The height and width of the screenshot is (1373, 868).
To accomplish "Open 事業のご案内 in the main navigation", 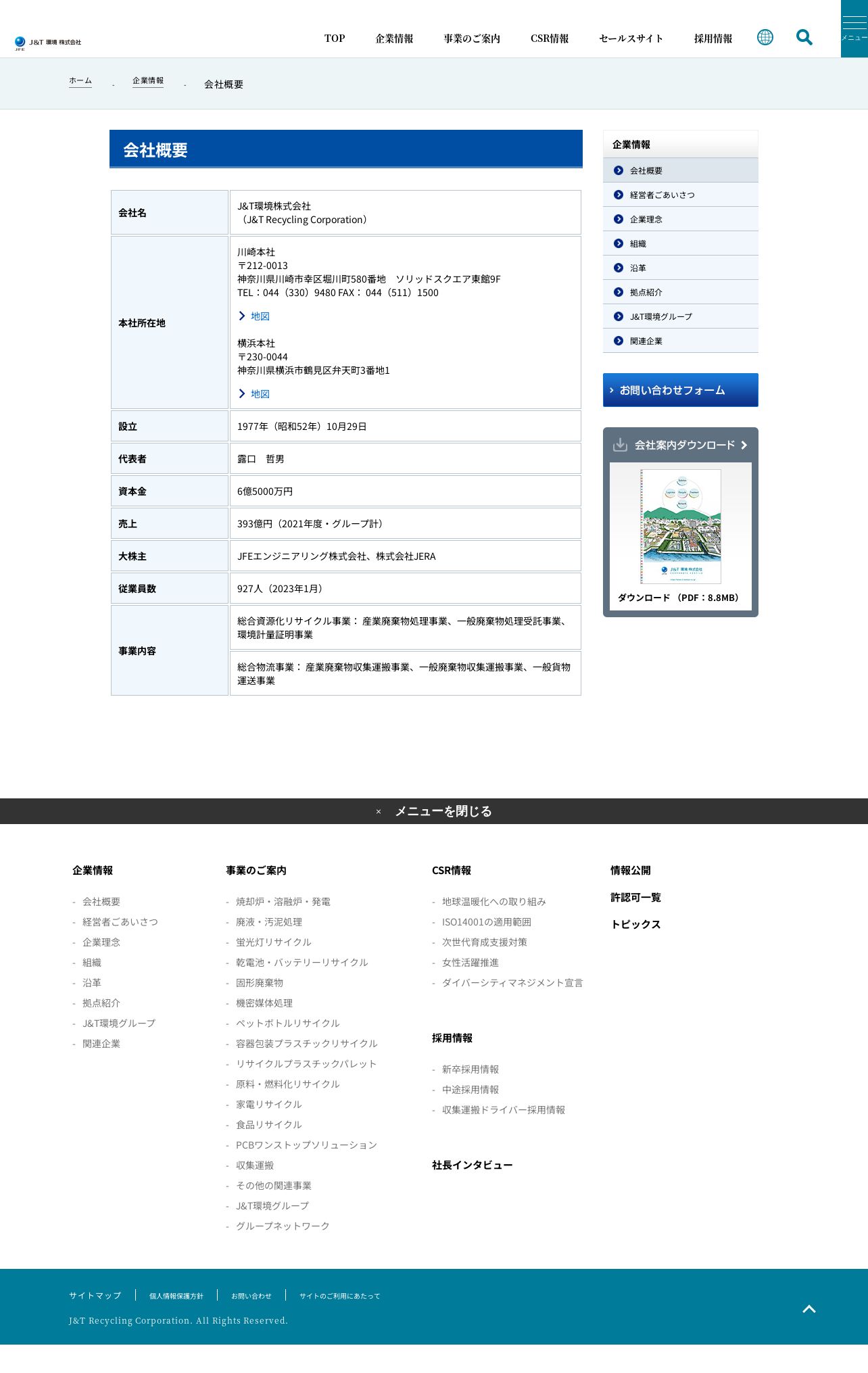I will click(472, 39).
